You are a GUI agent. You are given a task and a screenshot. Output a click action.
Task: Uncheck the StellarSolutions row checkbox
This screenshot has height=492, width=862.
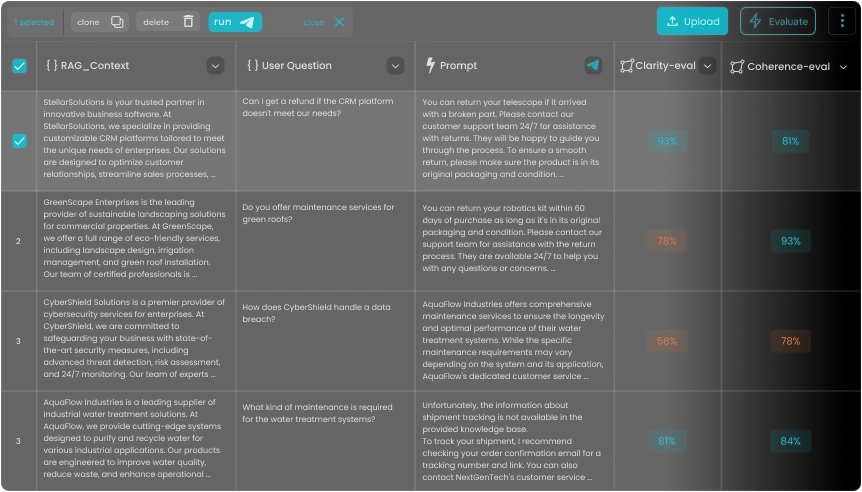[x=19, y=141]
